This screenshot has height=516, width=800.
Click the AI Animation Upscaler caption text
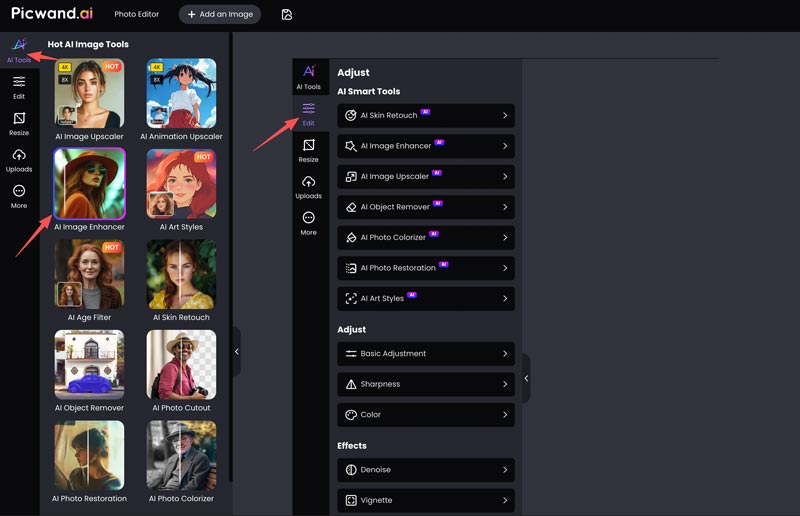pos(181,137)
